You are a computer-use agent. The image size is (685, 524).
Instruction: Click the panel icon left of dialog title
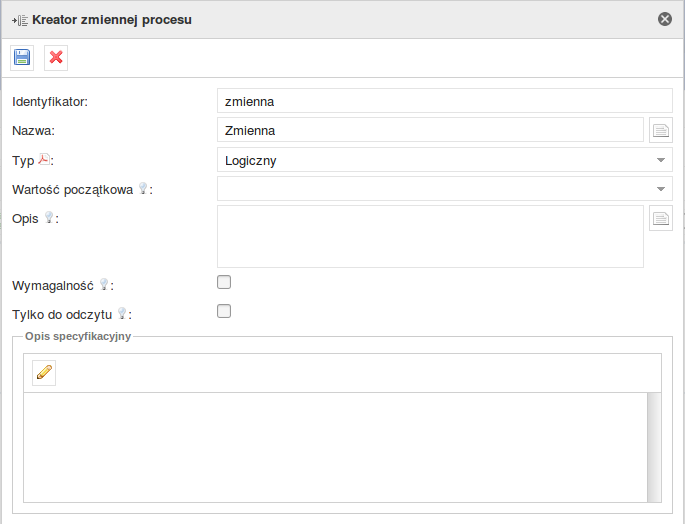tap(20, 20)
